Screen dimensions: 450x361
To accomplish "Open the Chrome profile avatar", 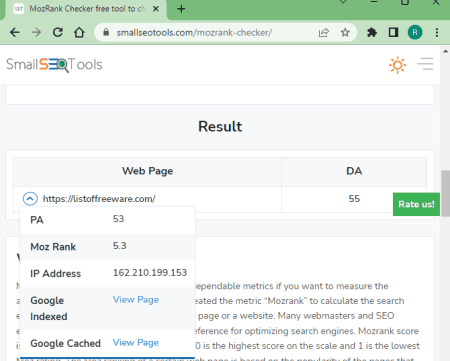I will click(x=415, y=32).
